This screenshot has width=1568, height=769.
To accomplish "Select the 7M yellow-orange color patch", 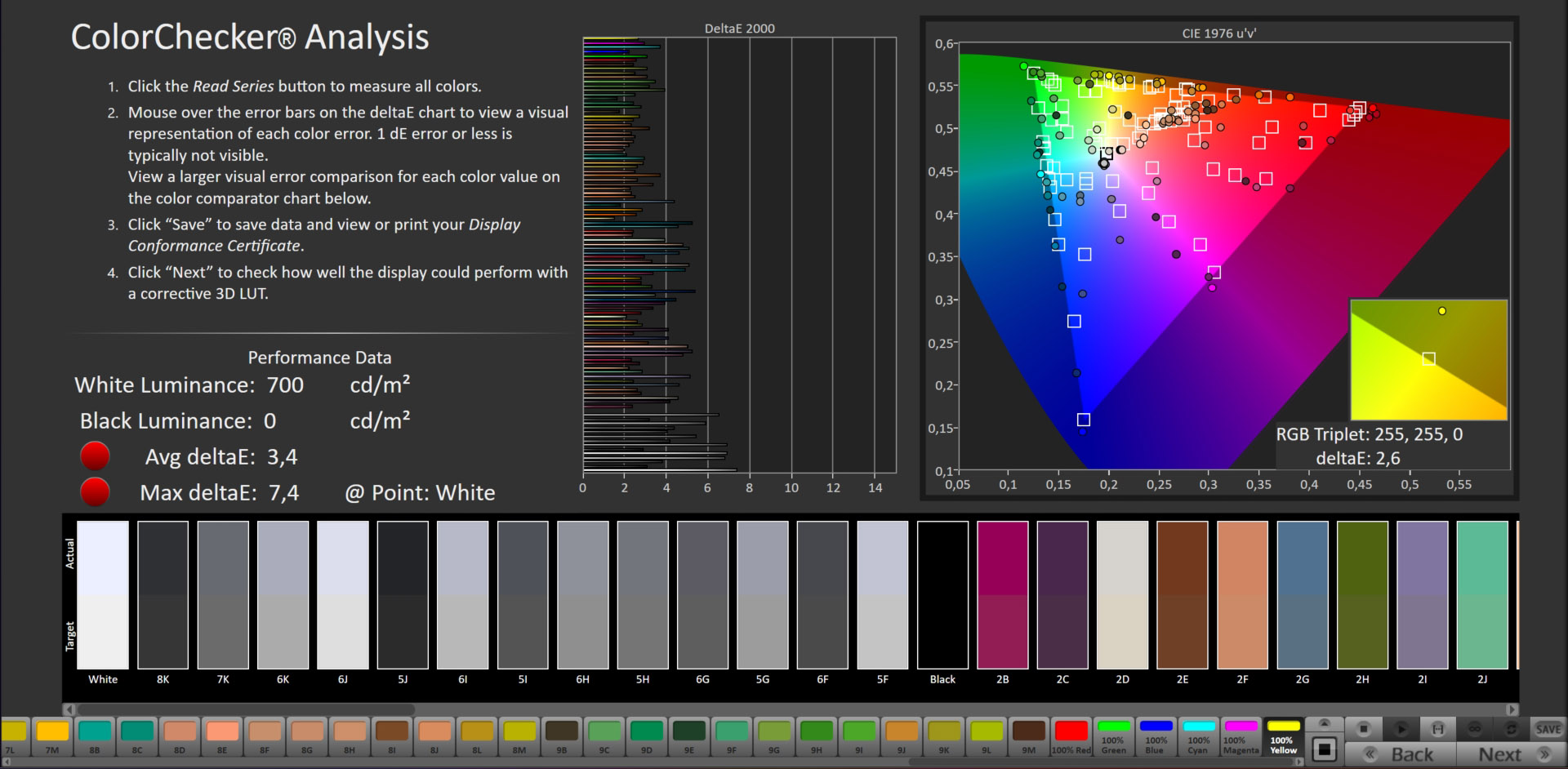I will click(x=51, y=736).
